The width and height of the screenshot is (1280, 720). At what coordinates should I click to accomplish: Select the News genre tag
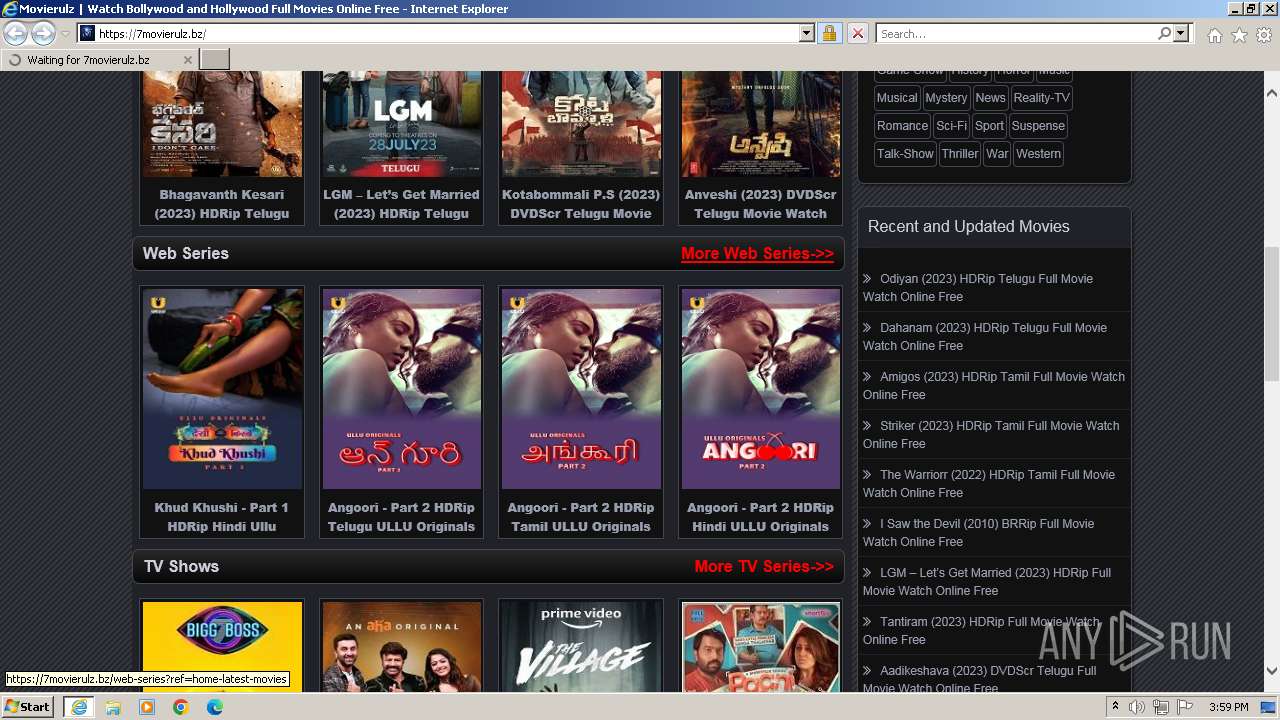tap(990, 98)
